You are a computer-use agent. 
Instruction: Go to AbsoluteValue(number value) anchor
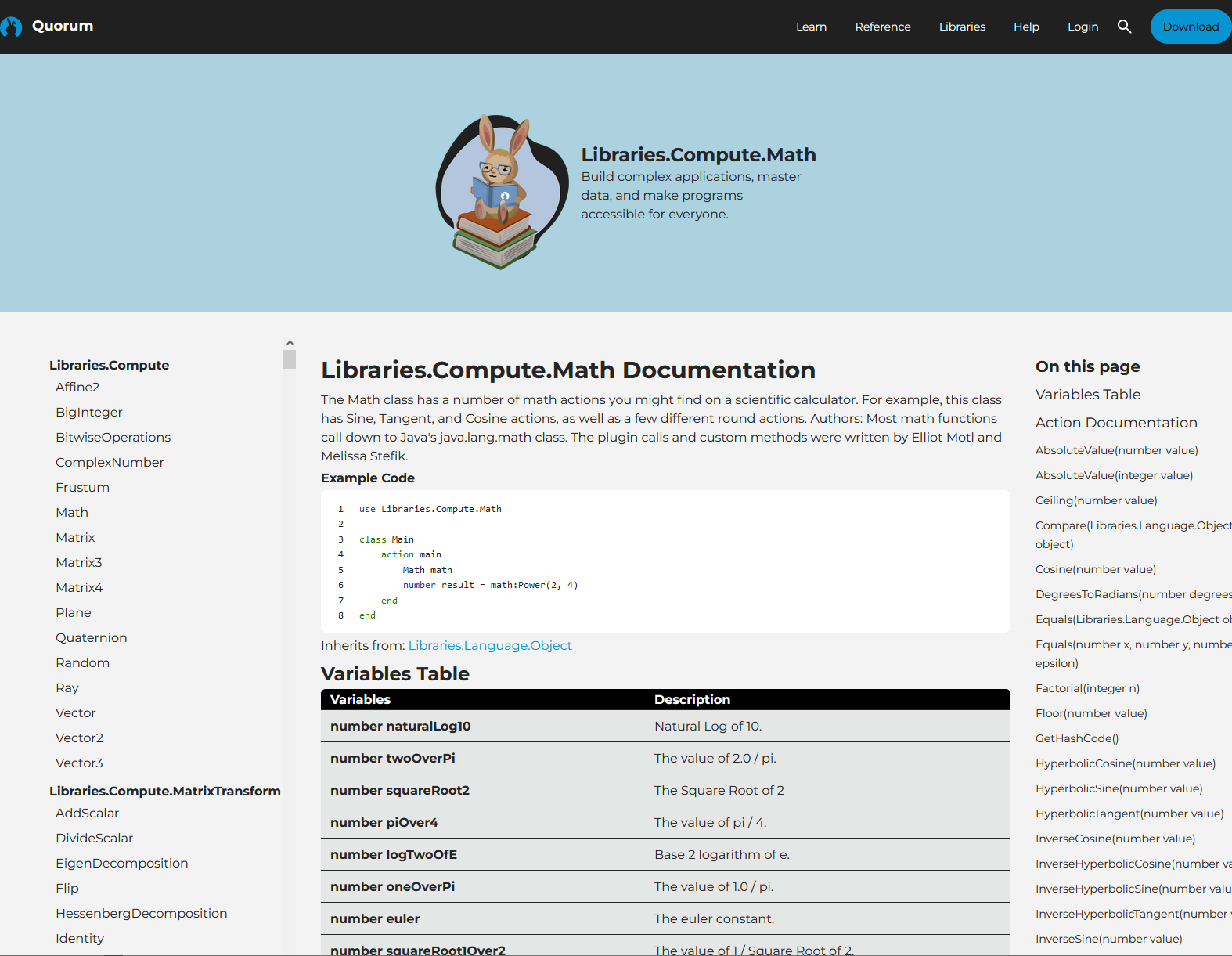[1117, 450]
